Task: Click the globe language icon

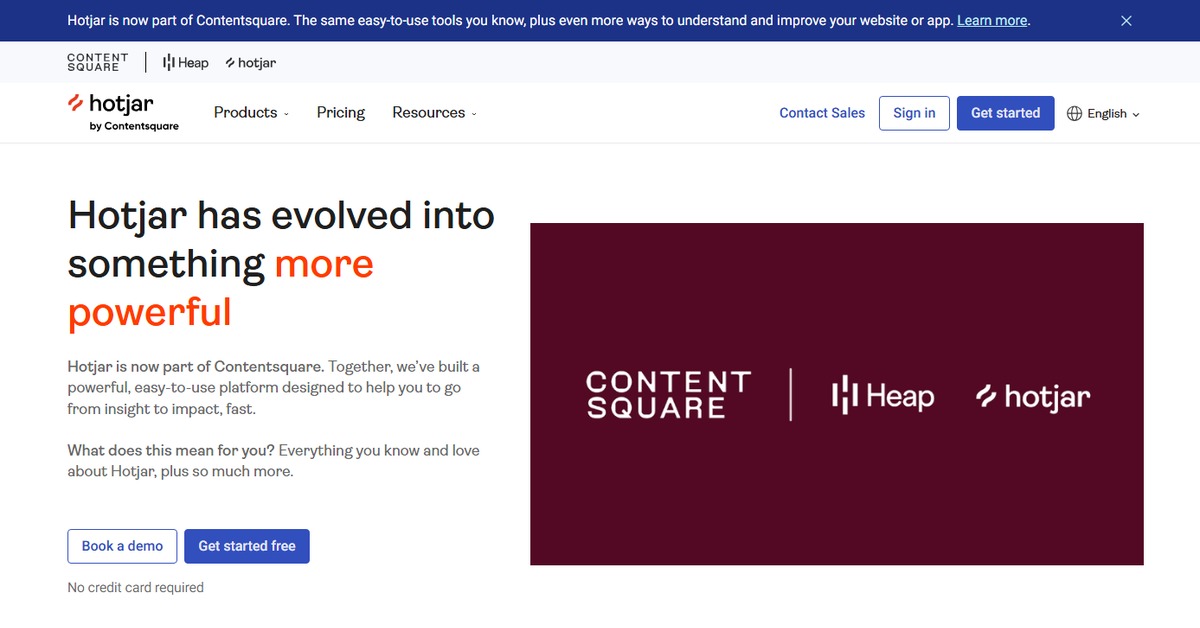Action: 1075,113
